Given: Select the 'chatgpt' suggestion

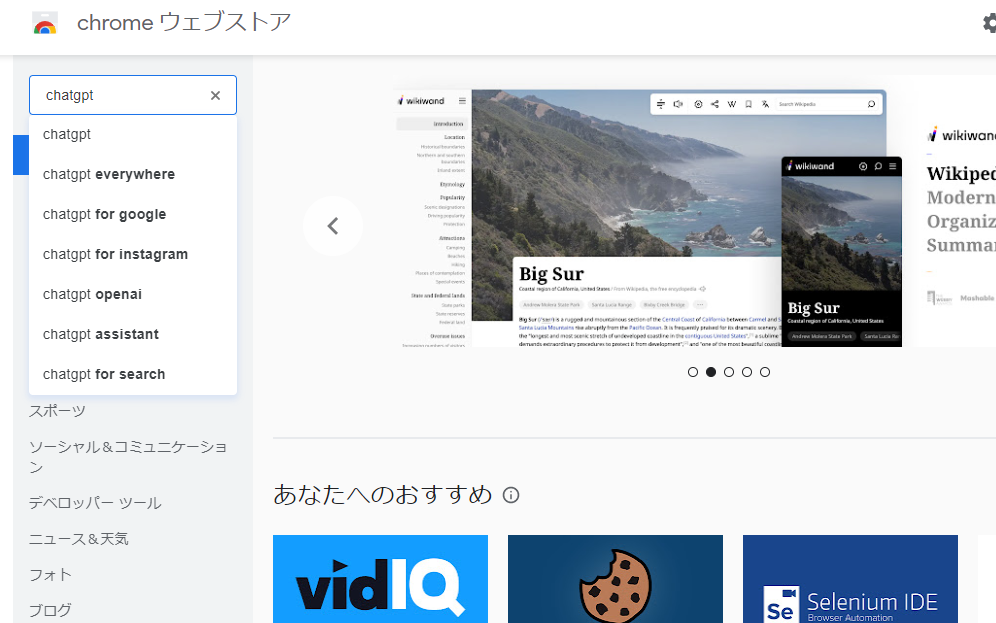Looking at the screenshot, I should click(x=133, y=135).
